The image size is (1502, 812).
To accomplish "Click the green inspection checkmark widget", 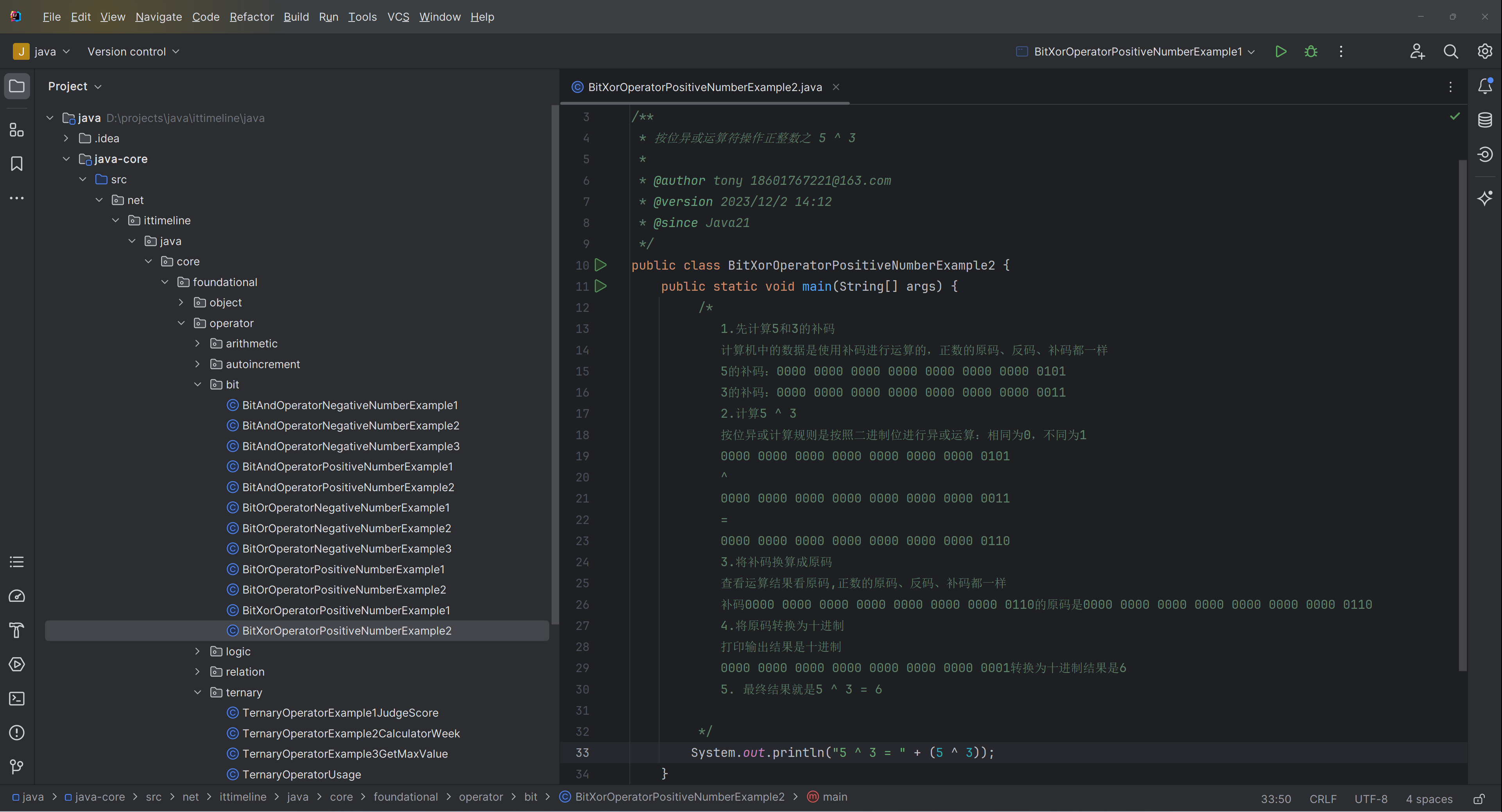I will pos(1455,116).
